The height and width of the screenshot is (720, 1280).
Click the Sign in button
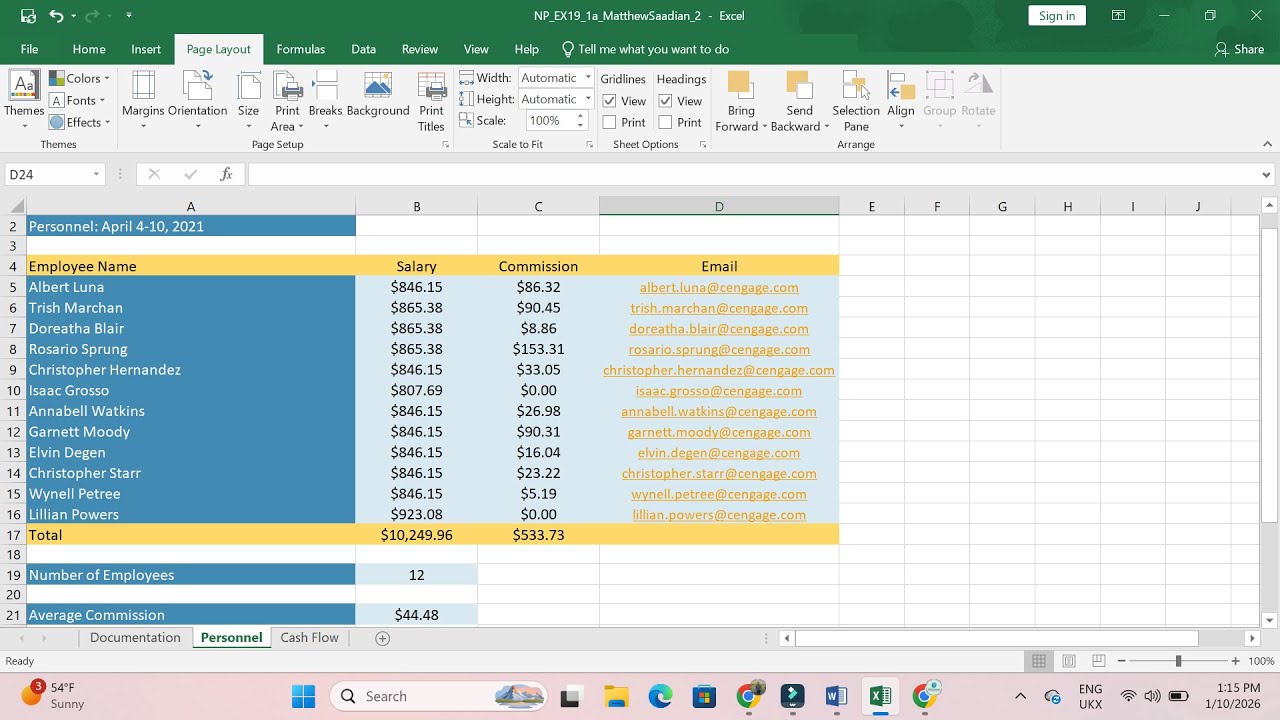point(1057,16)
